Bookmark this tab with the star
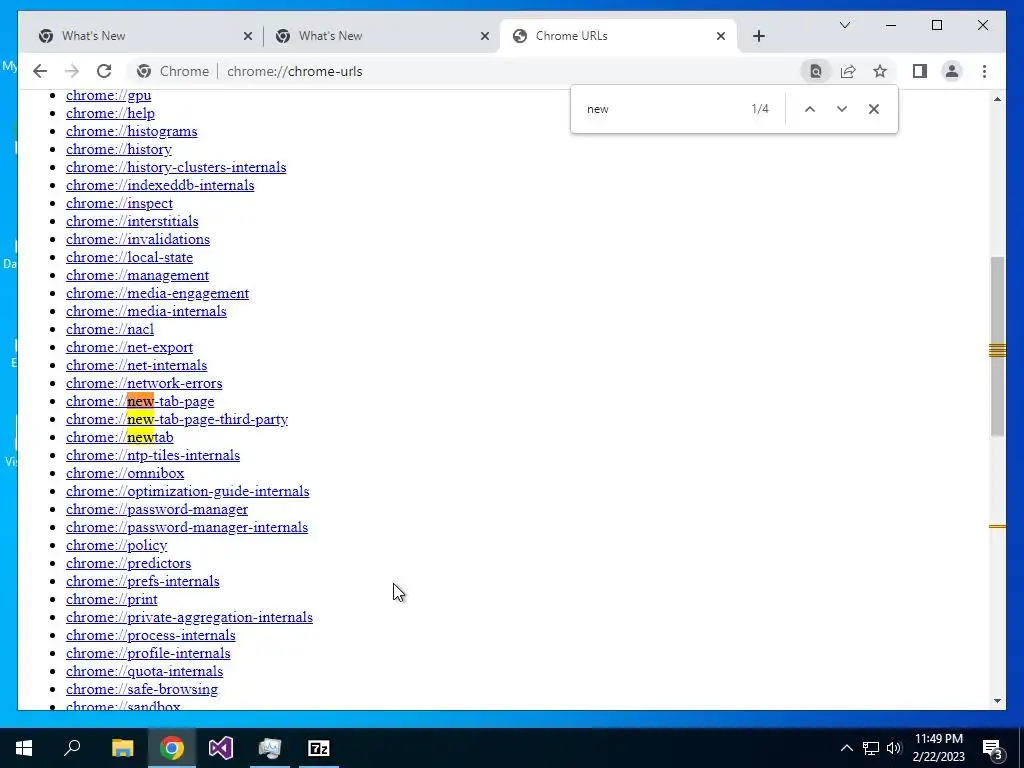1024x768 pixels. (880, 71)
